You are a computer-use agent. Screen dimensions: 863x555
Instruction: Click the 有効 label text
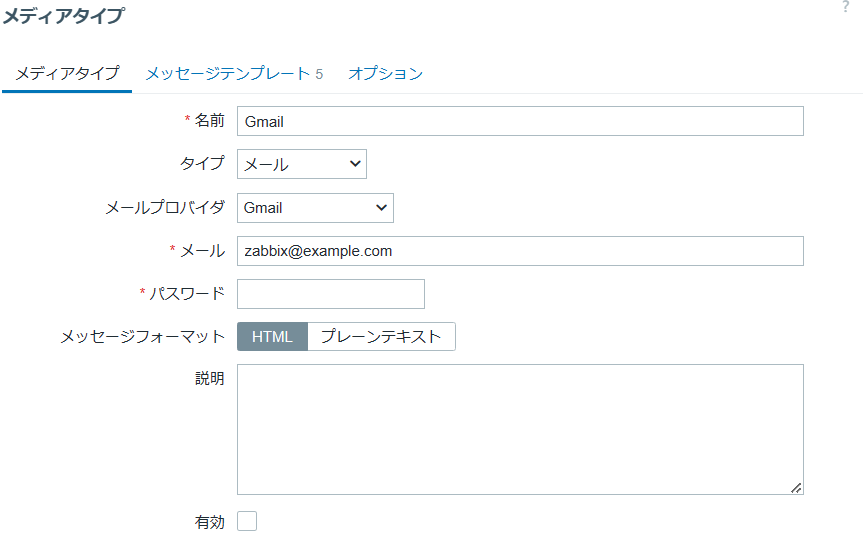tap(210, 522)
